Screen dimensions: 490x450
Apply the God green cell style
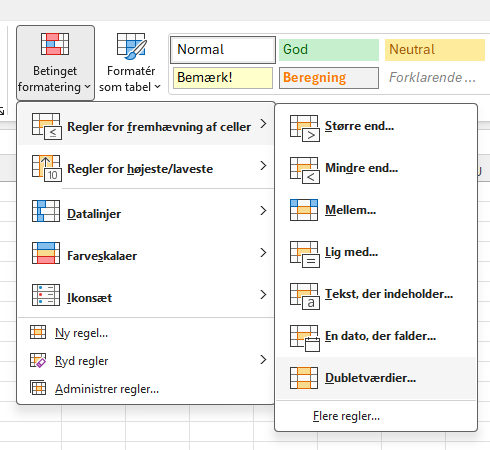329,50
